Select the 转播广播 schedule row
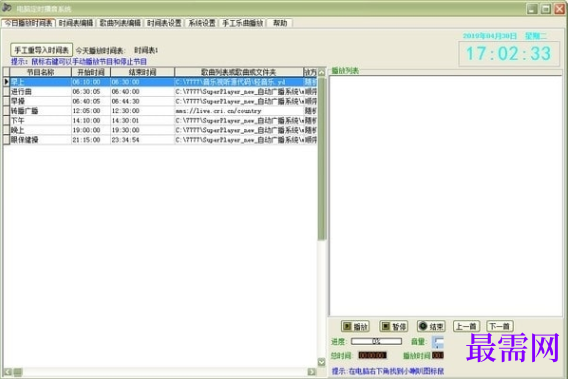 [160, 111]
